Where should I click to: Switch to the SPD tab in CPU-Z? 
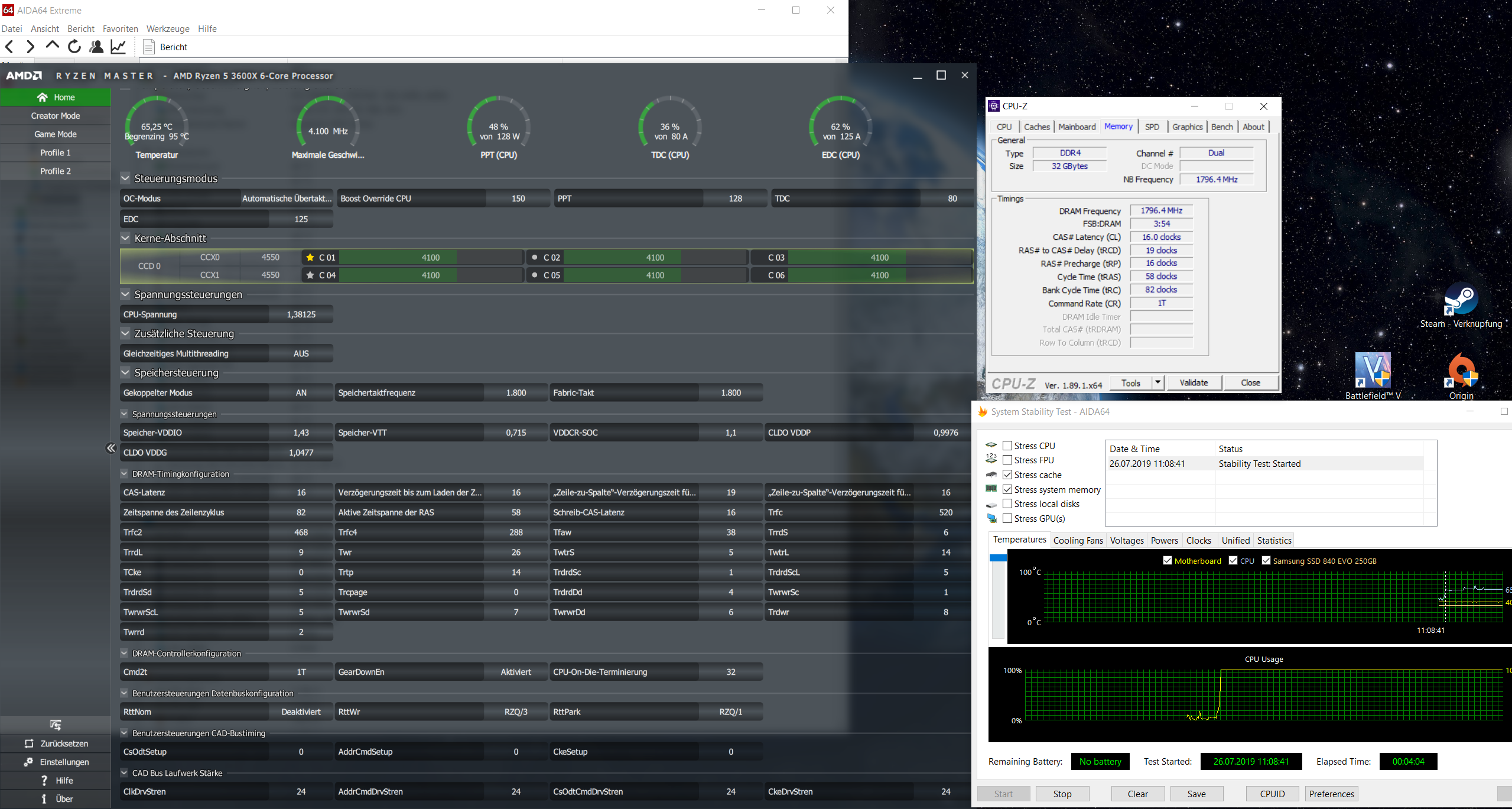pos(1152,126)
